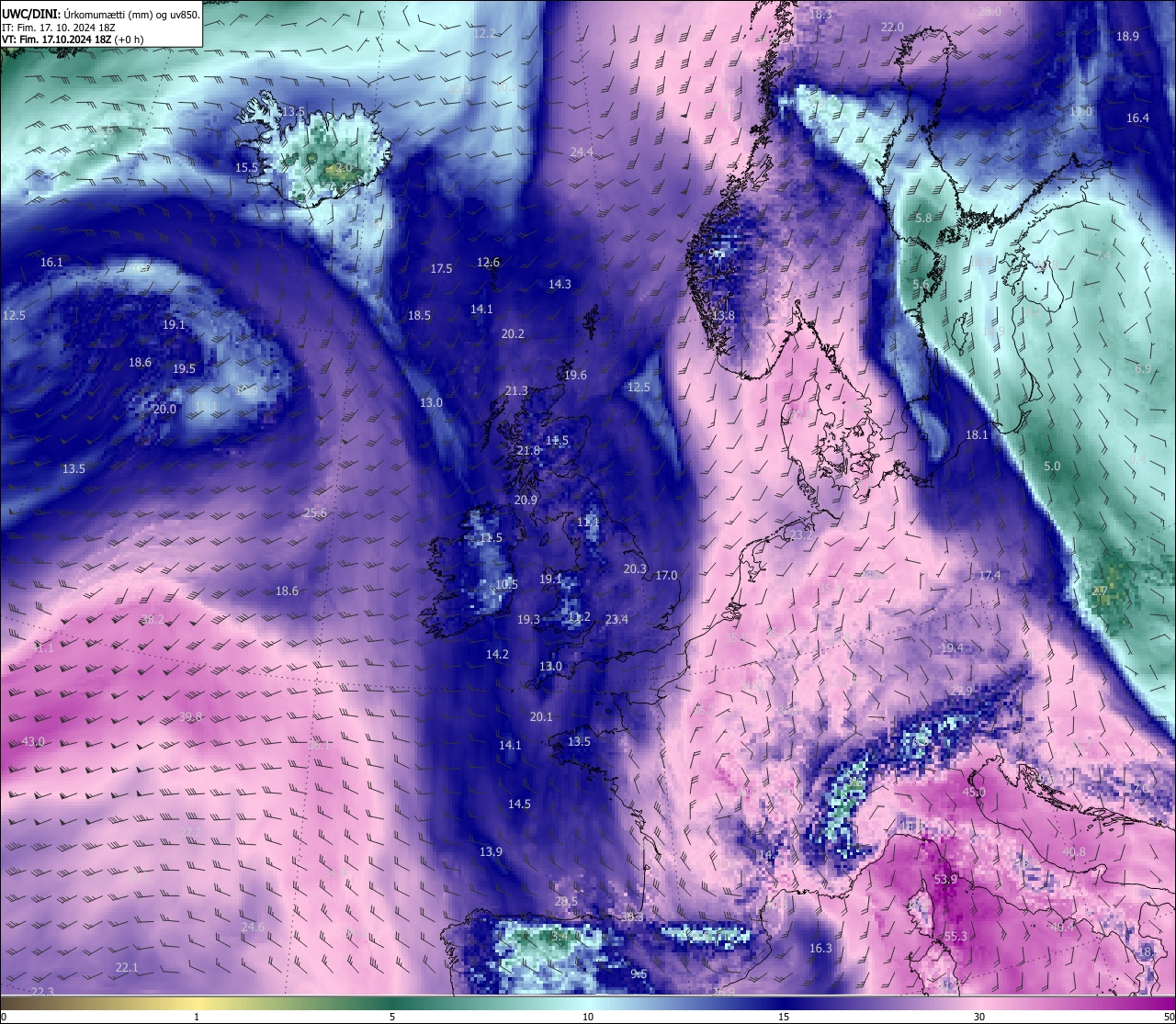Click the 16.4 value near the right edge
Viewport: 1176px width, 1024px height.
click(x=1137, y=118)
